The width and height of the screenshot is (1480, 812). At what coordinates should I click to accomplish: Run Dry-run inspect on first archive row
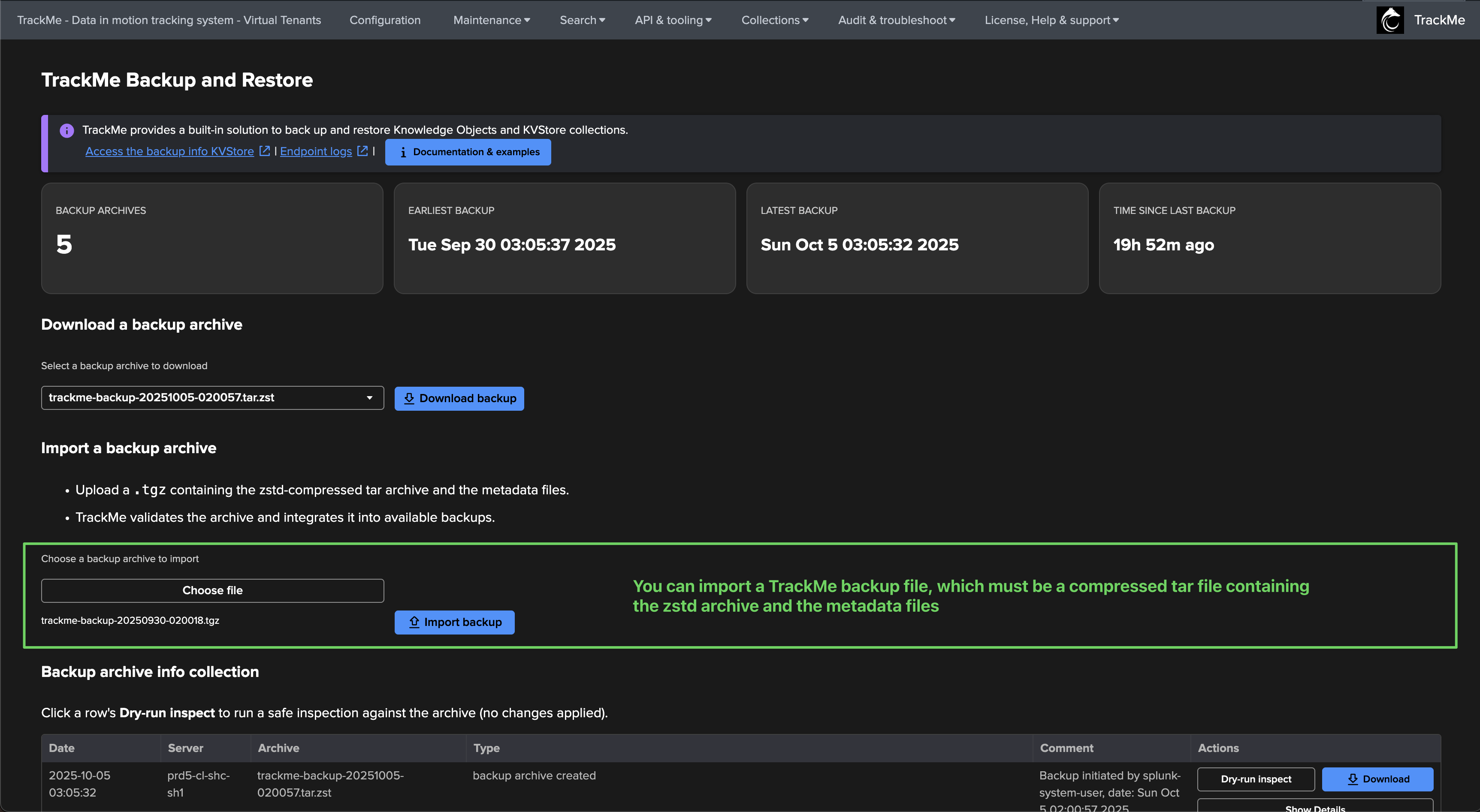click(1256, 779)
